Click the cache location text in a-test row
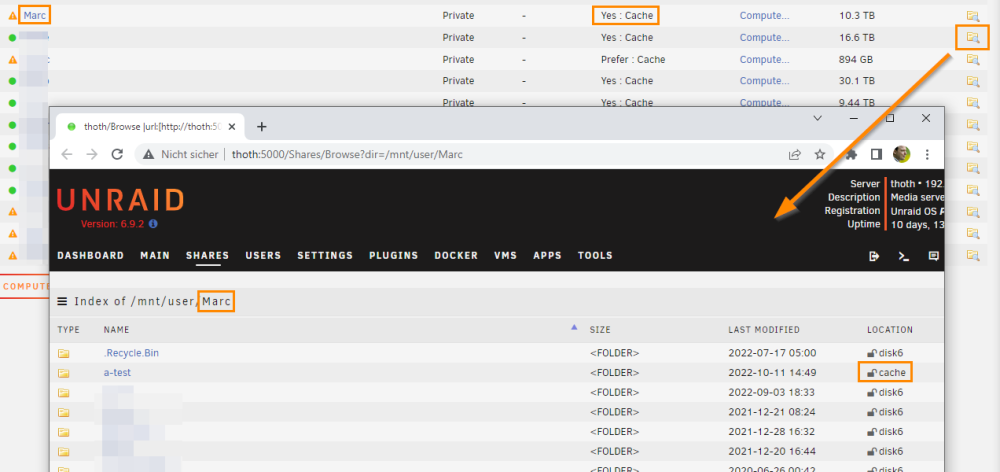1000x472 pixels. pos(892,372)
